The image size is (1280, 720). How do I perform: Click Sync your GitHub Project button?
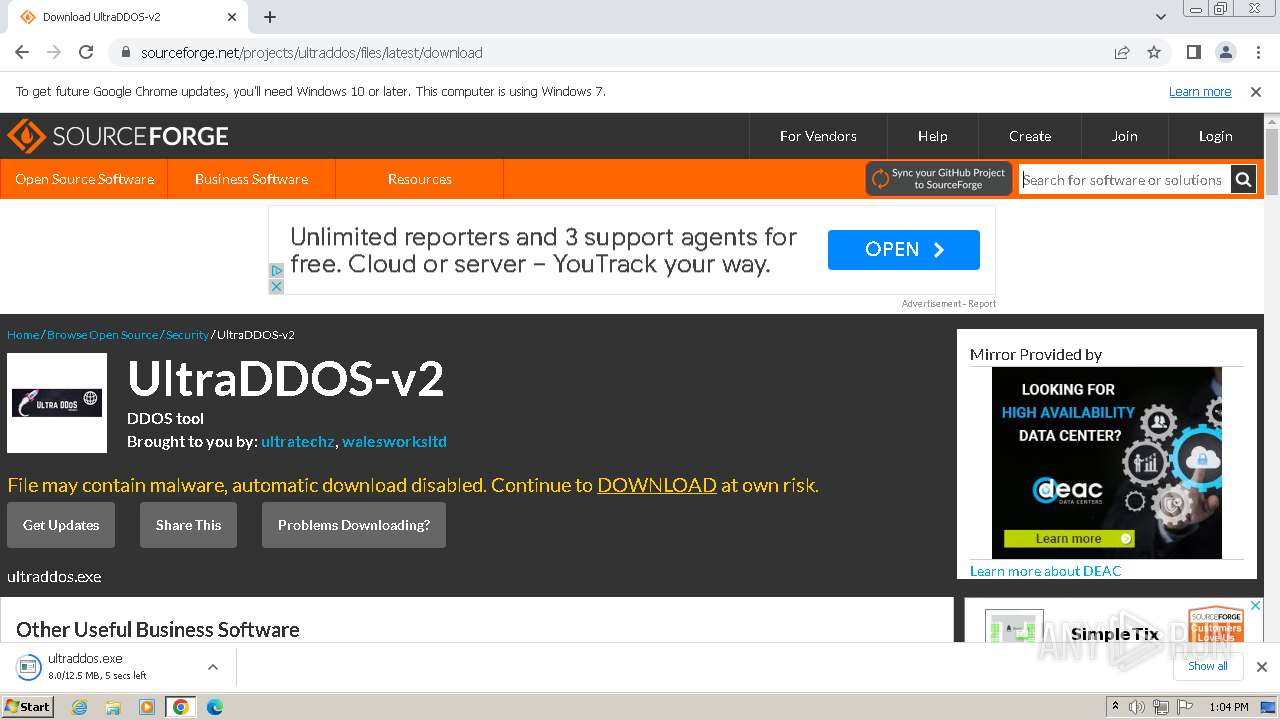939,179
